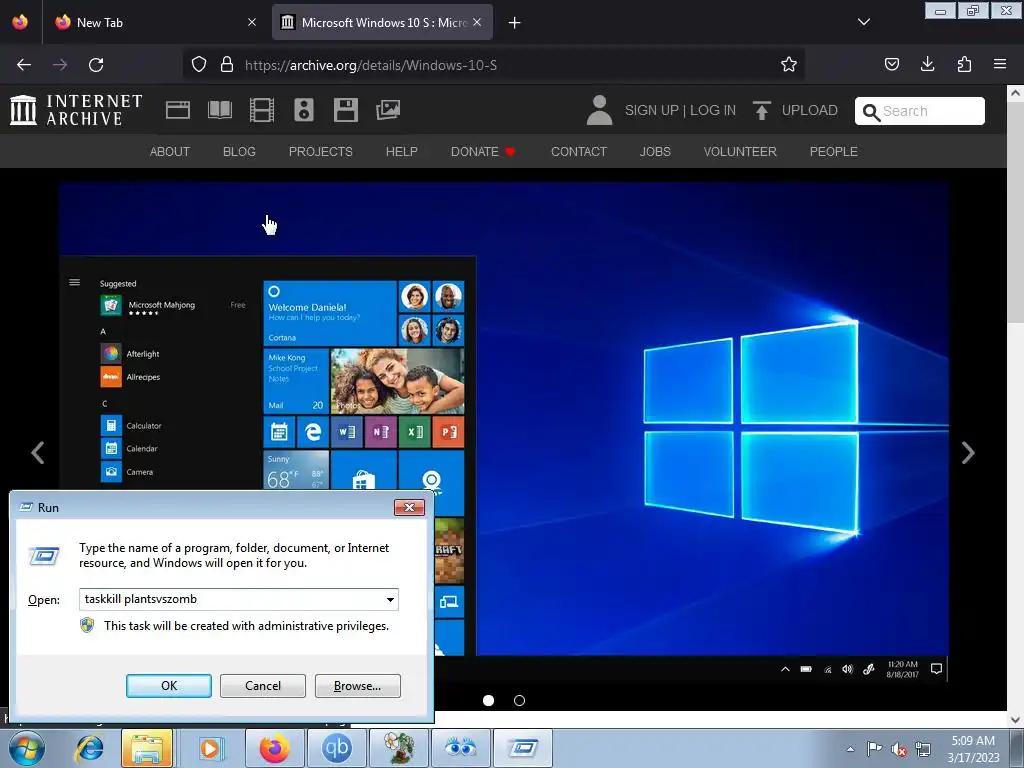This screenshot has width=1024, height=768.
Task: Open Windows Media Player in taskbar
Action: pos(210,748)
